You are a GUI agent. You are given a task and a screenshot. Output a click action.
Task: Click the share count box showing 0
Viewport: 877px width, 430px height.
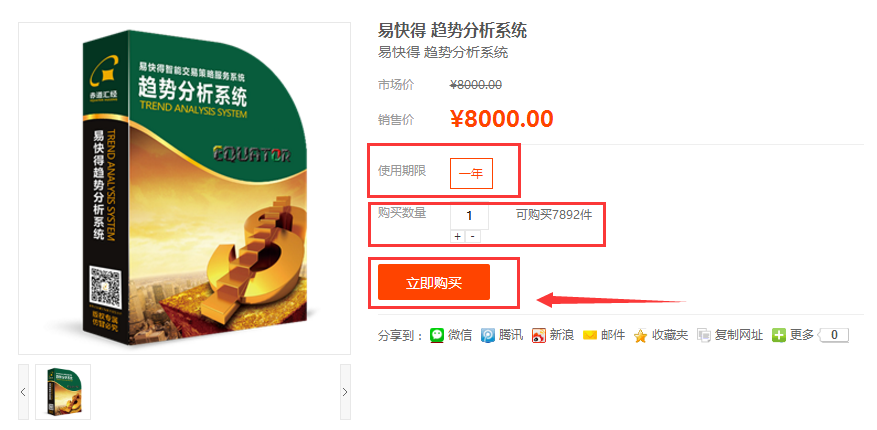point(834,335)
